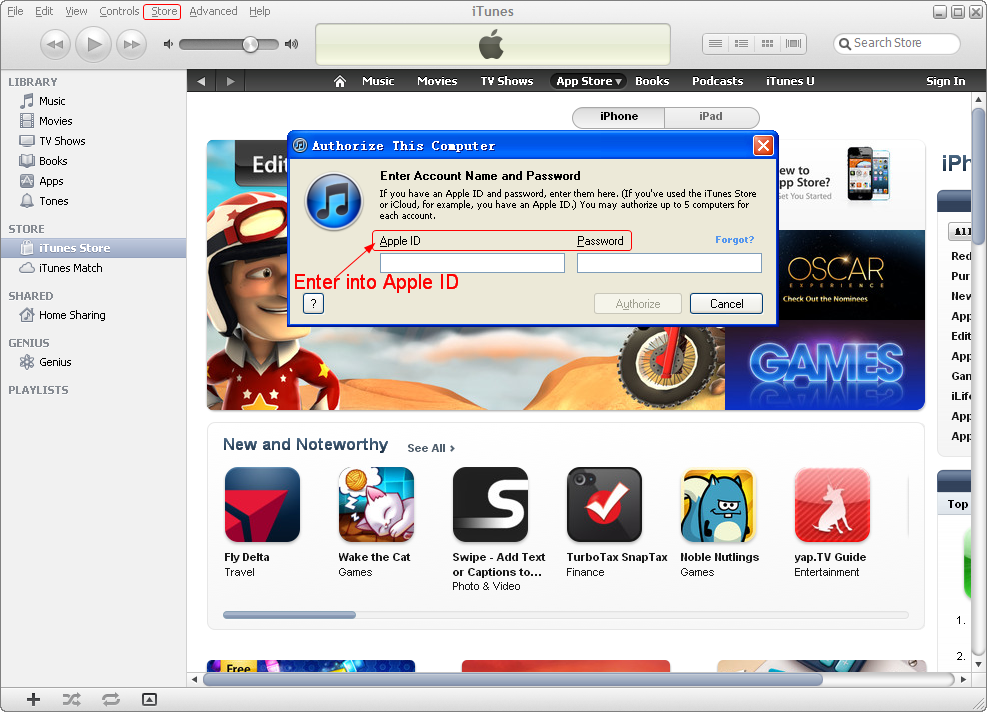Click the Sign In link
Screen dimensions: 987x712
[945, 81]
